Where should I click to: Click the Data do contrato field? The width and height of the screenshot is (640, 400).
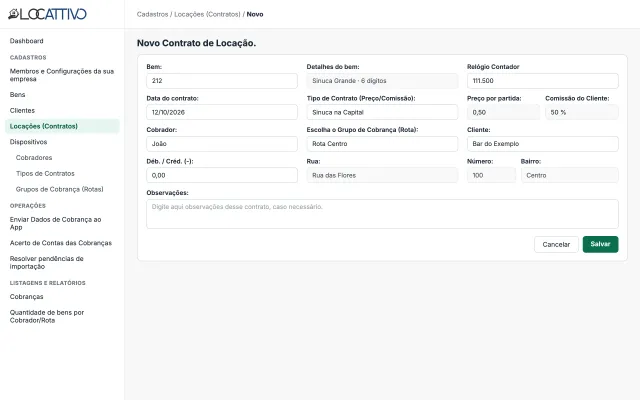222,112
